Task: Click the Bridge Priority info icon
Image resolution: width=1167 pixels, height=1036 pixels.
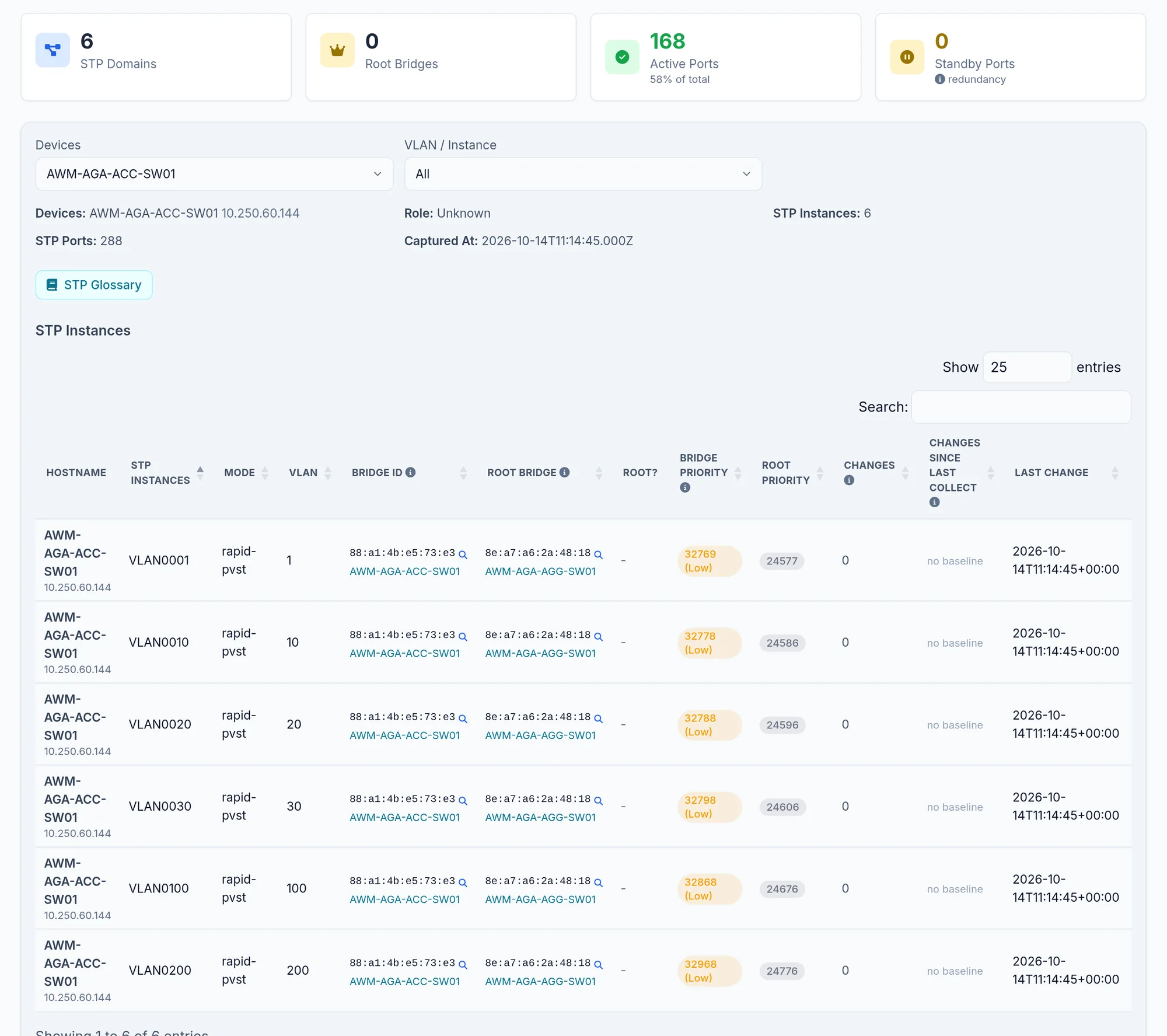Action: coord(685,487)
